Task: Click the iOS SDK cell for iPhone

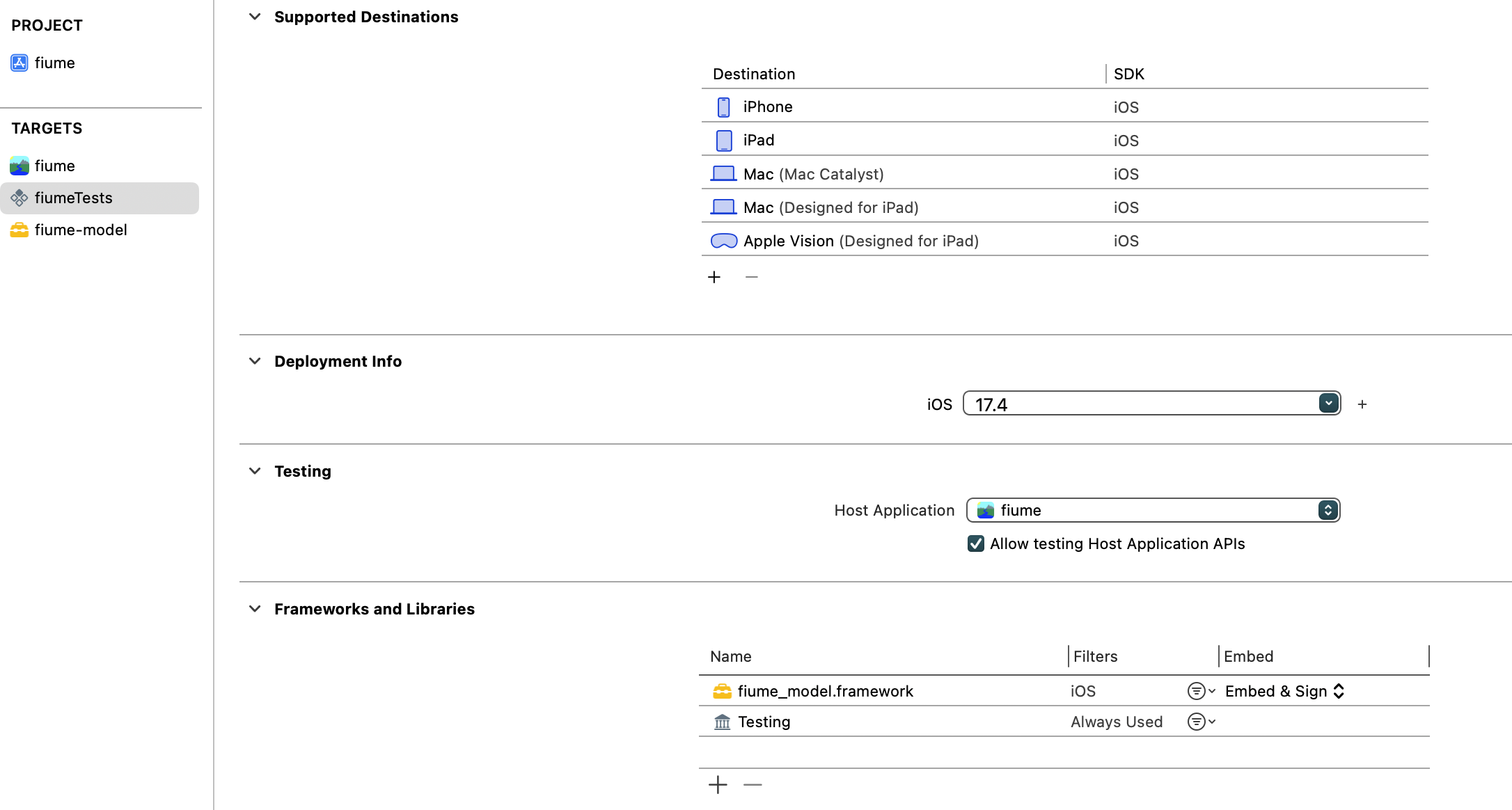Action: pos(1126,107)
